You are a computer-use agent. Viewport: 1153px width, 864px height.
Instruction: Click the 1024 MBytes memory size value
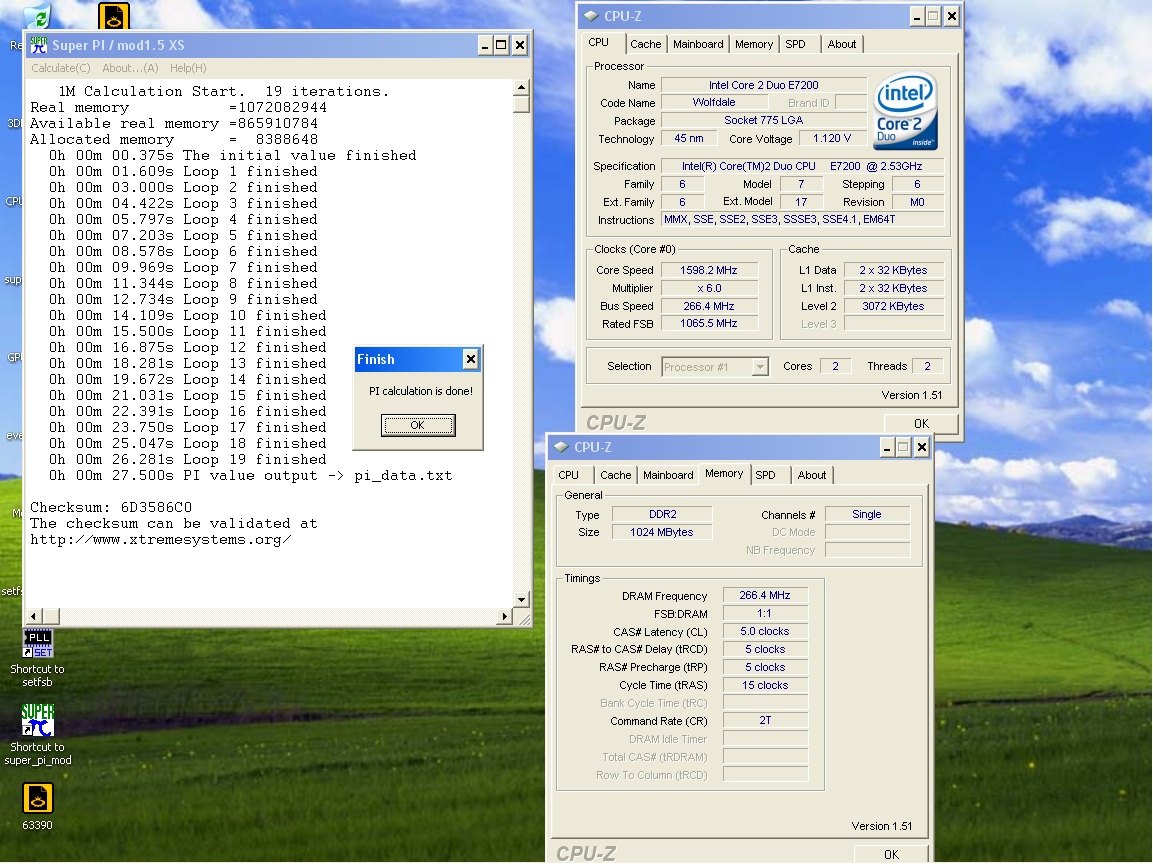click(663, 532)
